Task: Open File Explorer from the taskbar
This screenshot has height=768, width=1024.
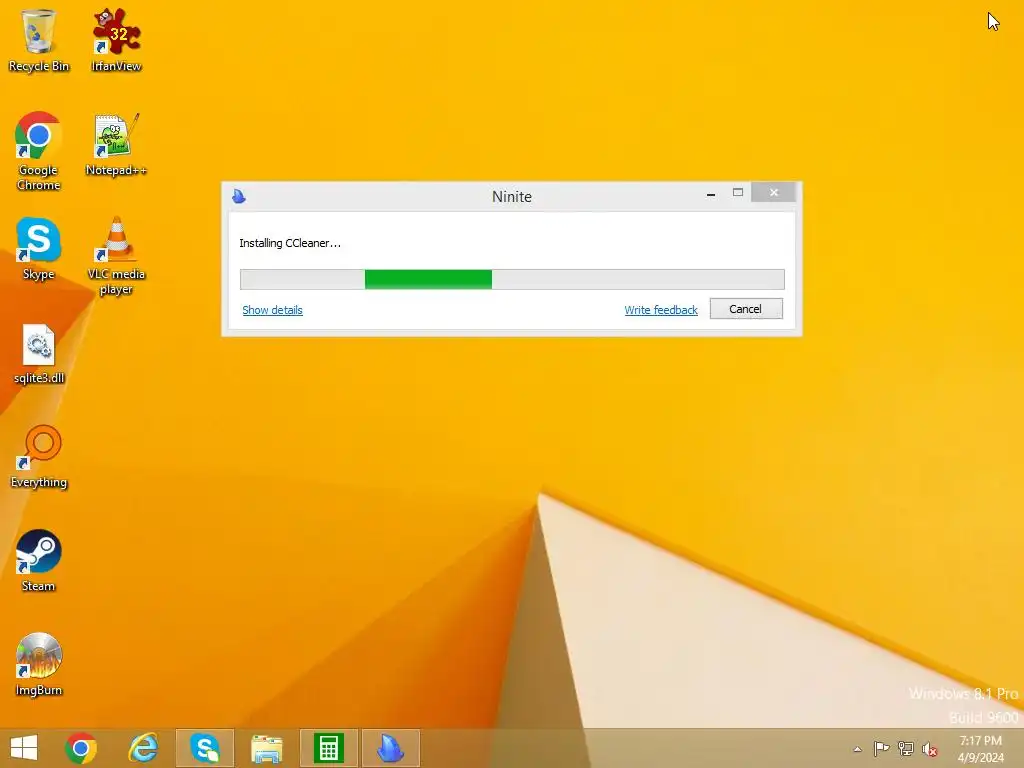Action: (267, 748)
